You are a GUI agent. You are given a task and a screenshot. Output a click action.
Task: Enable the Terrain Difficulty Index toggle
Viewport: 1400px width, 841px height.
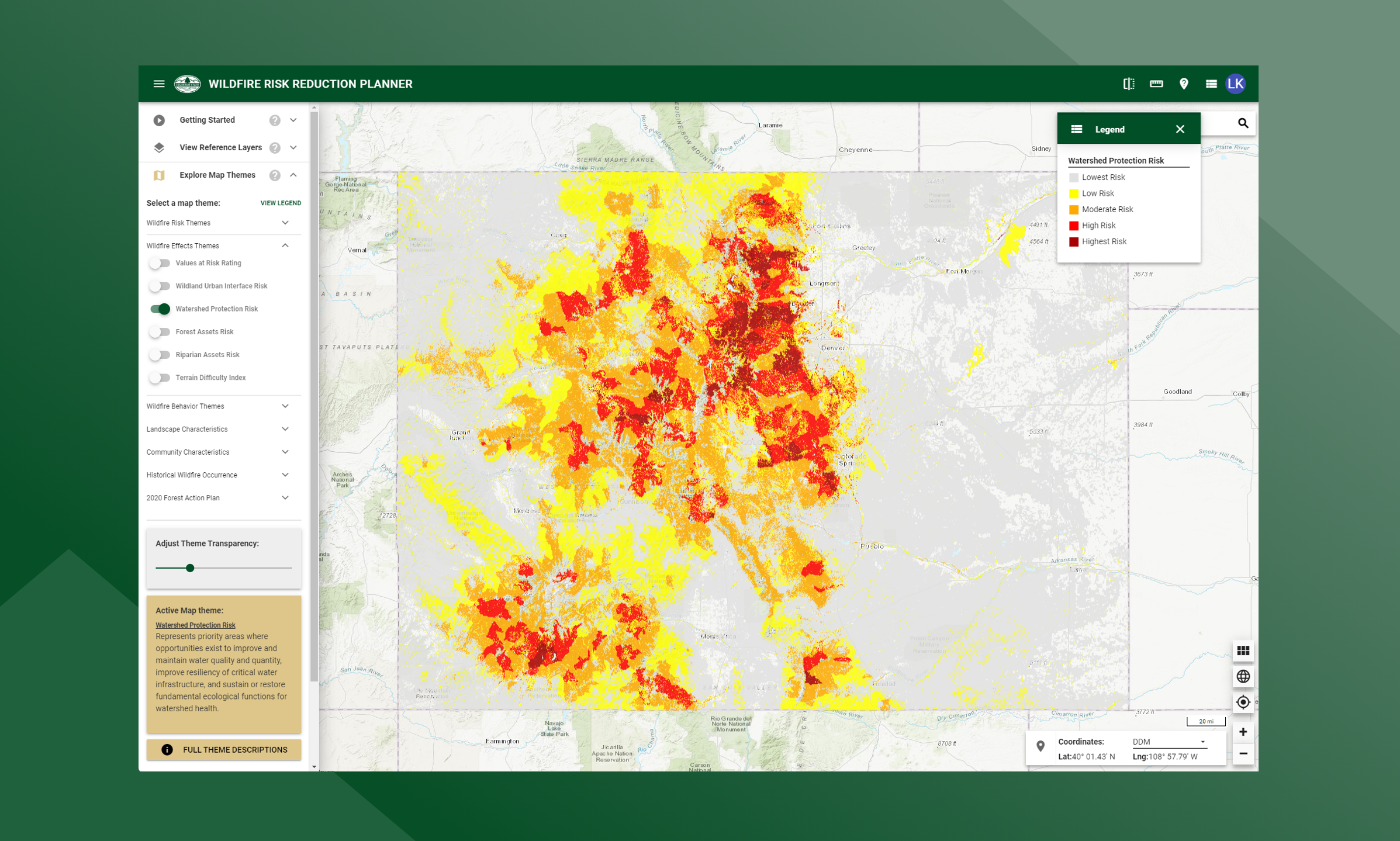tap(159, 378)
